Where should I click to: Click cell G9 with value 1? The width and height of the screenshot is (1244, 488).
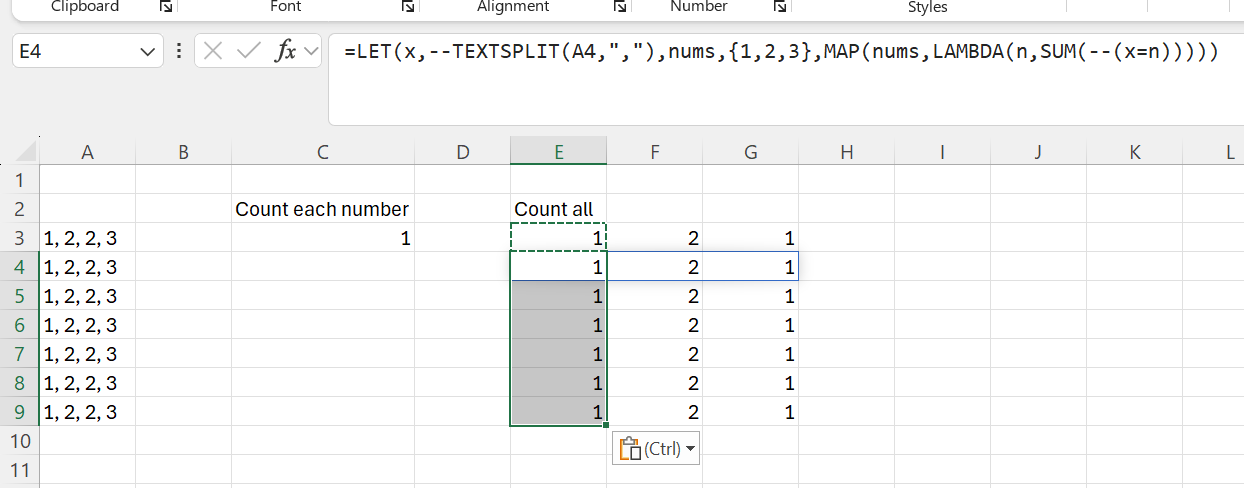750,412
